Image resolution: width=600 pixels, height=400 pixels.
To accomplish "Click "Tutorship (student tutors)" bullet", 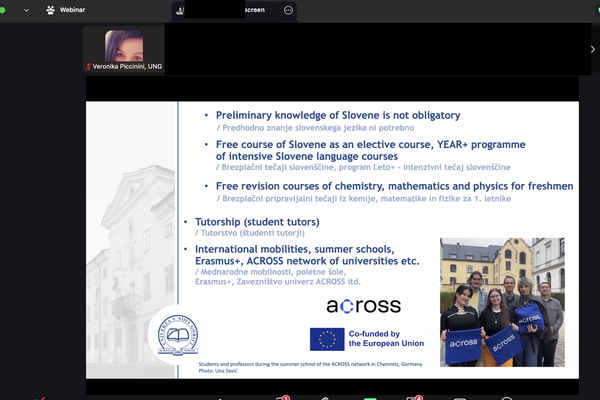I will (257, 222).
